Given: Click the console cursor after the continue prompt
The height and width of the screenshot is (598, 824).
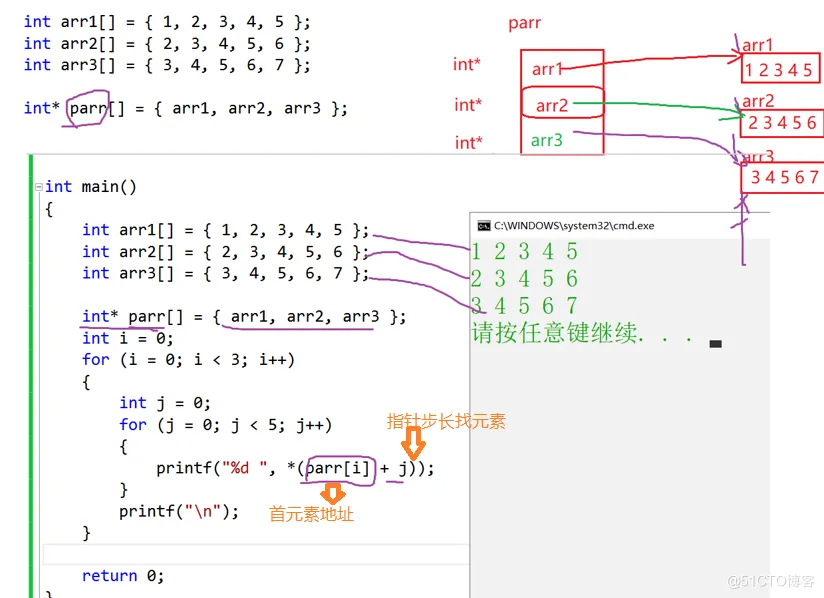Looking at the screenshot, I should pyautogui.click(x=715, y=344).
